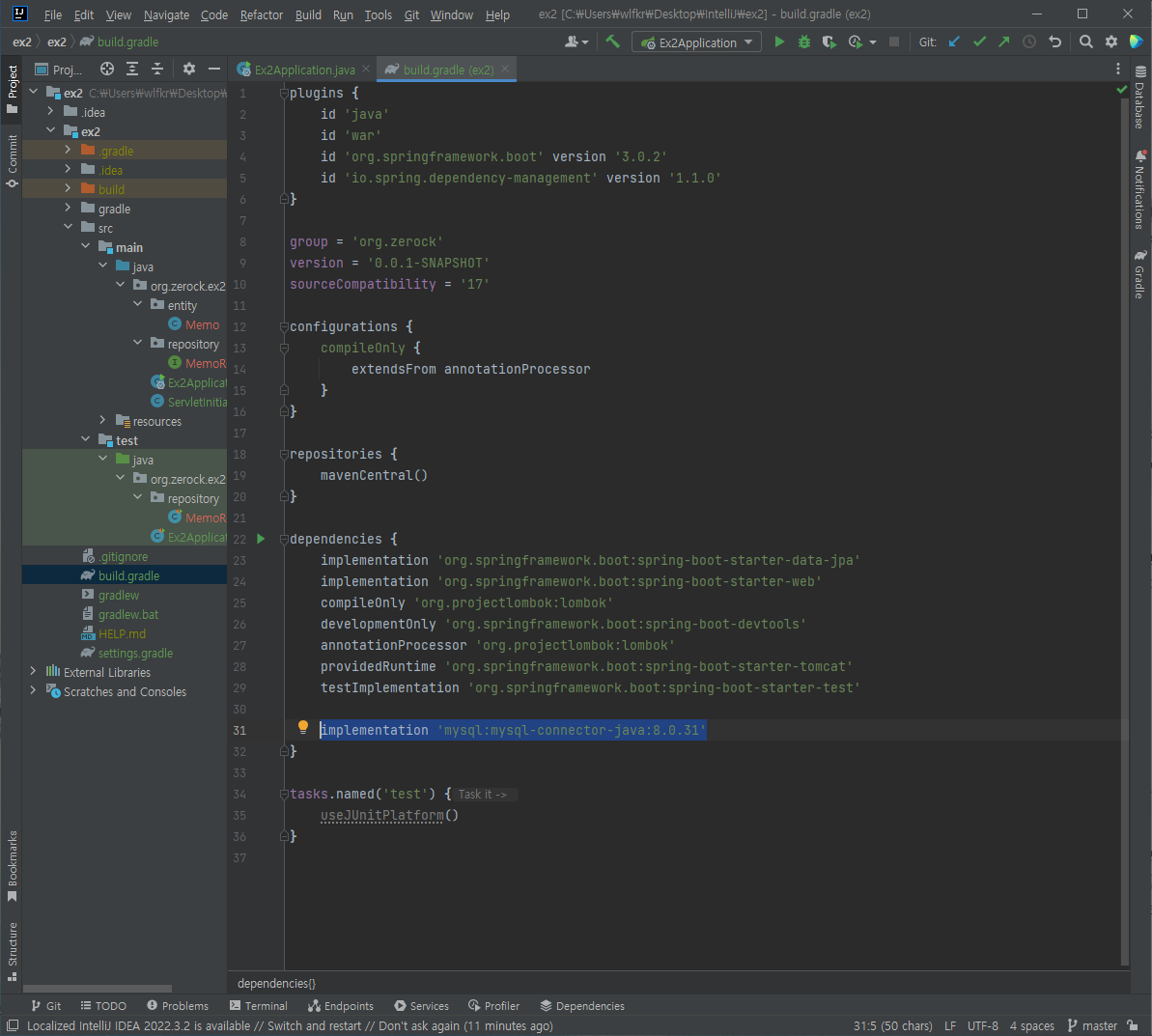Toggle the Project tool window stripe button
The width and height of the screenshot is (1152, 1036).
[12, 88]
